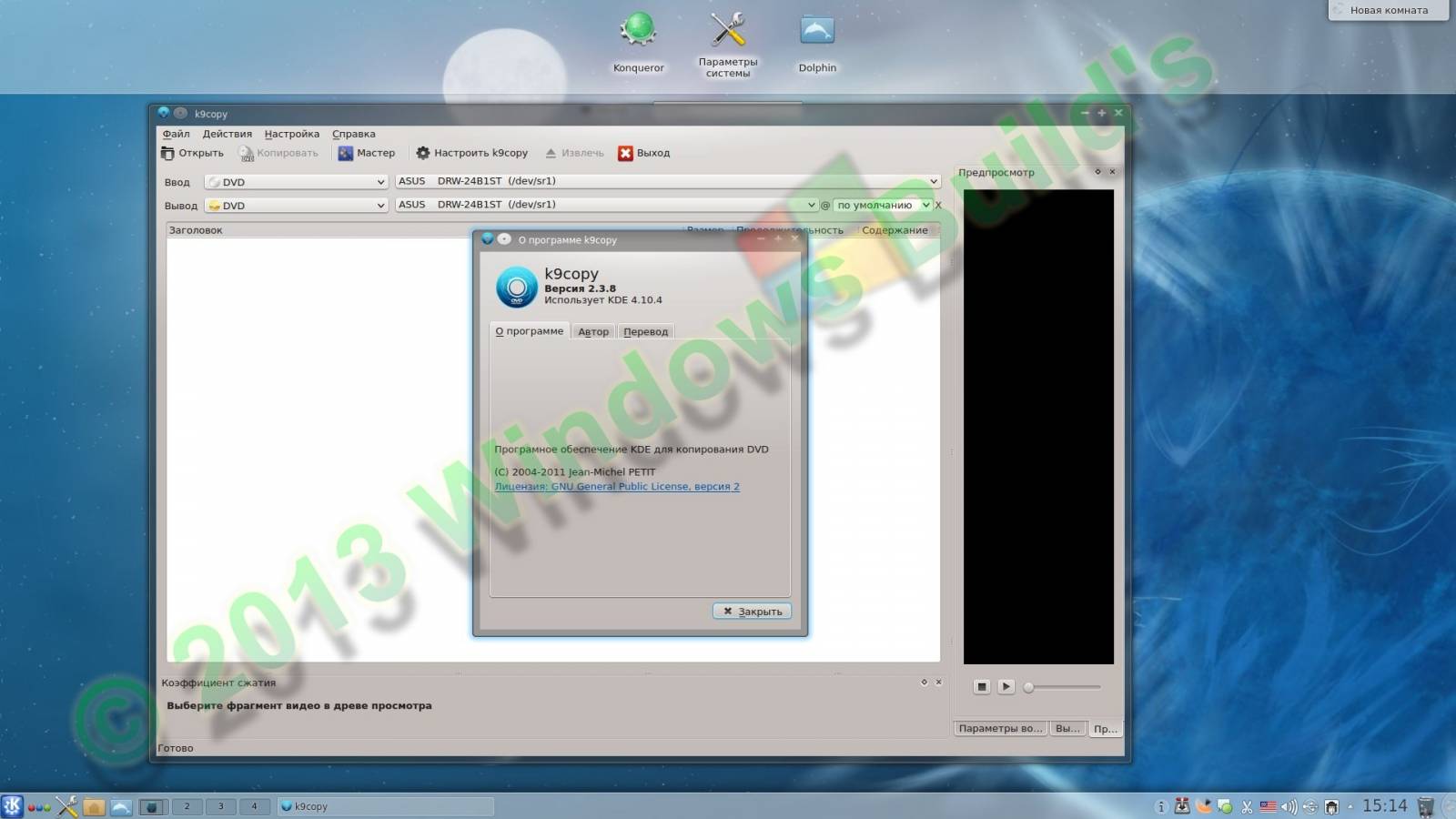Expand the output ASUS drive dropdown
The width and height of the screenshot is (1456, 819).
607,205
